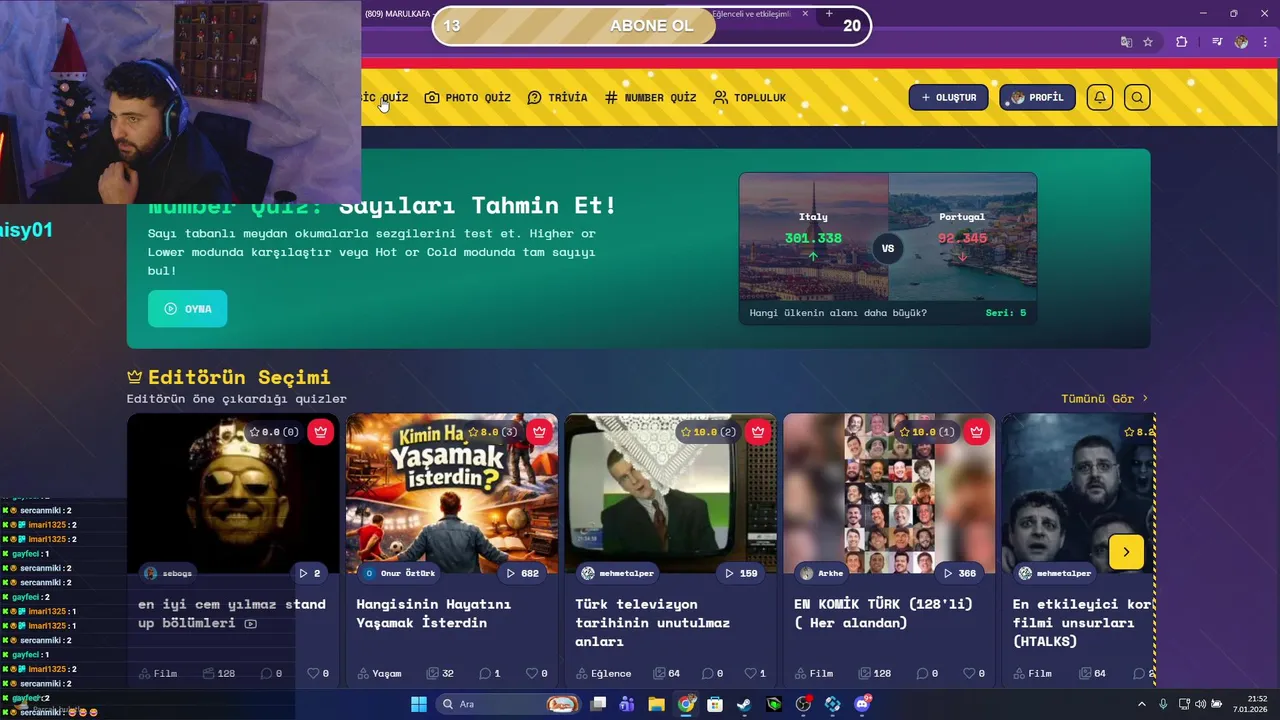The height and width of the screenshot is (720, 1280).
Task: Click the Chrome translate page icon
Action: point(1126,42)
